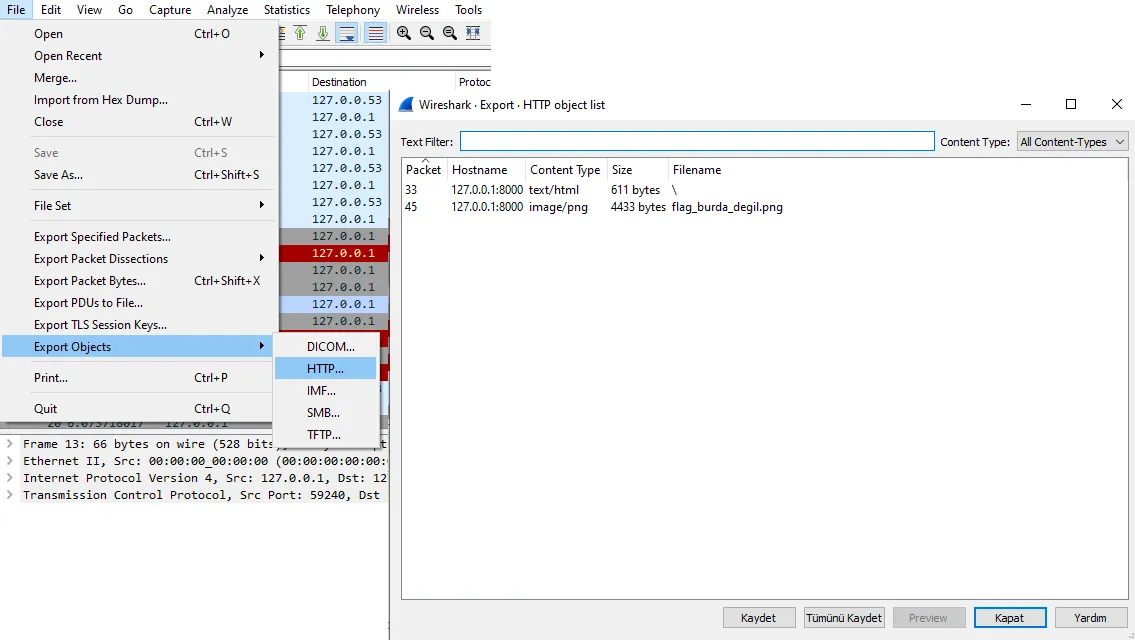Screen dimensions: 1135x640
Task: Sort by the Packet column header
Action: point(424,169)
